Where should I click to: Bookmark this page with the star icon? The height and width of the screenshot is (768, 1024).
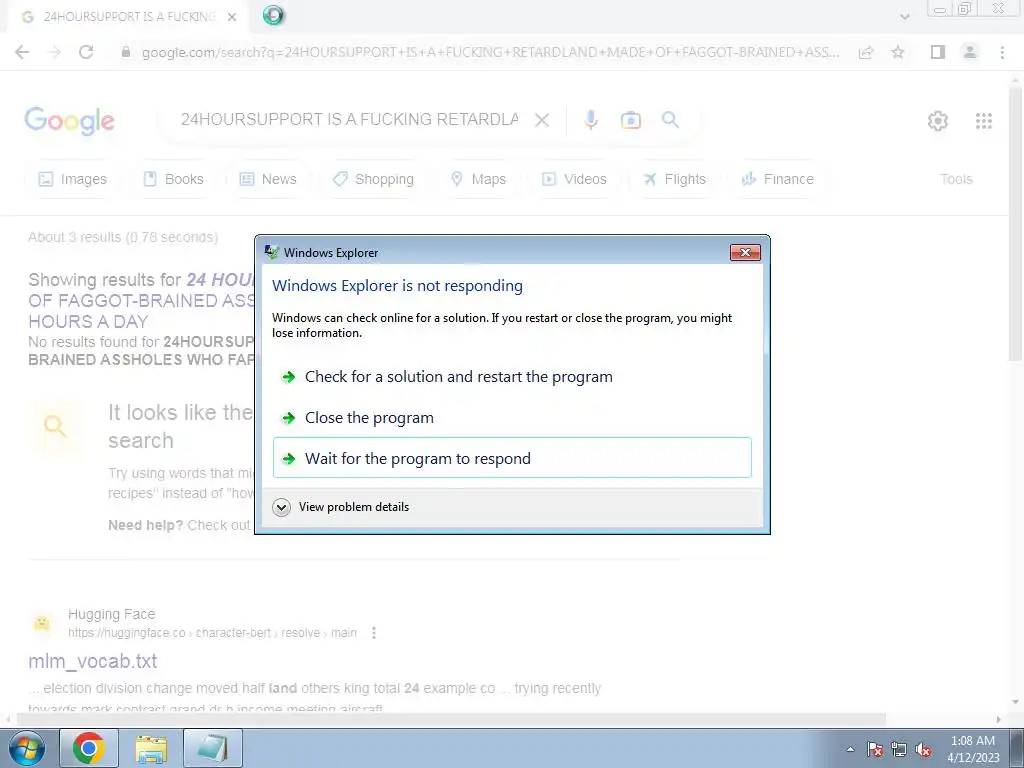[x=898, y=52]
